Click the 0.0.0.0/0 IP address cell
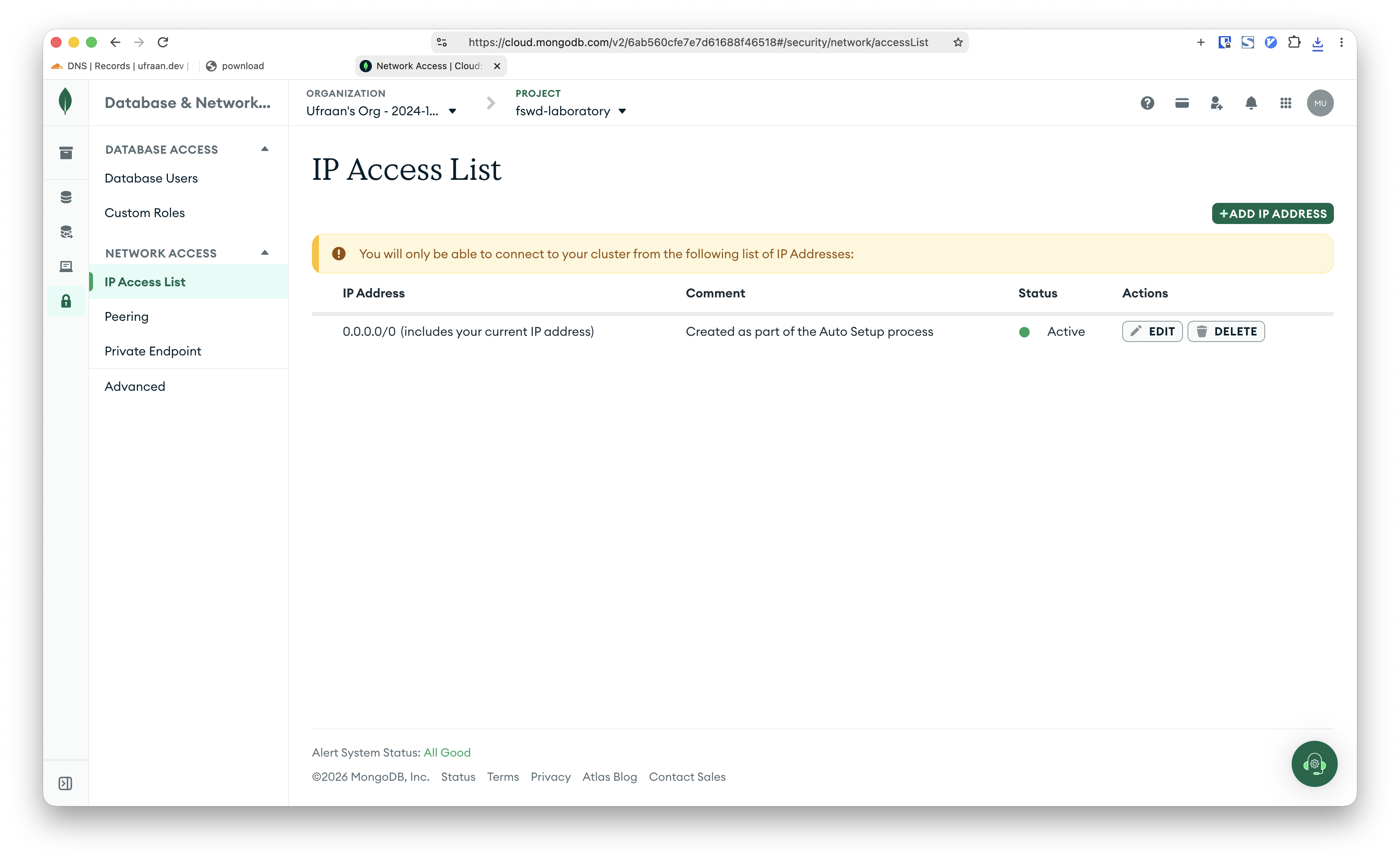This screenshot has height=863, width=1400. pyautogui.click(x=468, y=332)
